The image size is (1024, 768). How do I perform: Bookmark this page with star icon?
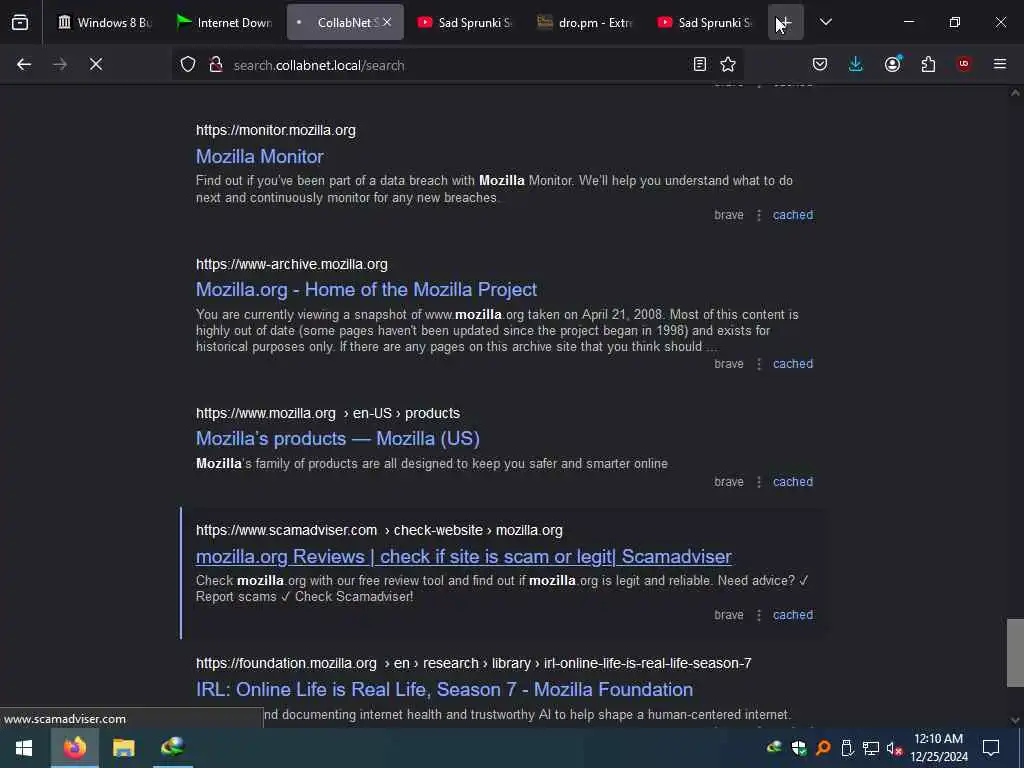pyautogui.click(x=728, y=64)
